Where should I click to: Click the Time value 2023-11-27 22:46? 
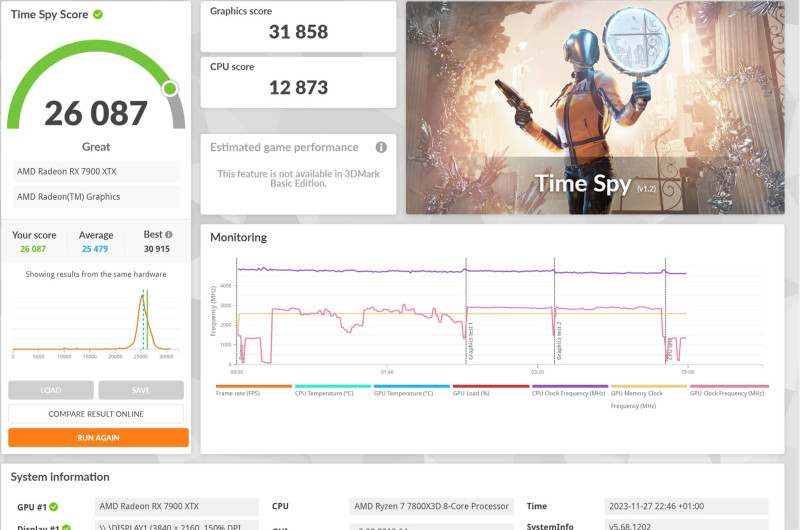click(x=686, y=507)
